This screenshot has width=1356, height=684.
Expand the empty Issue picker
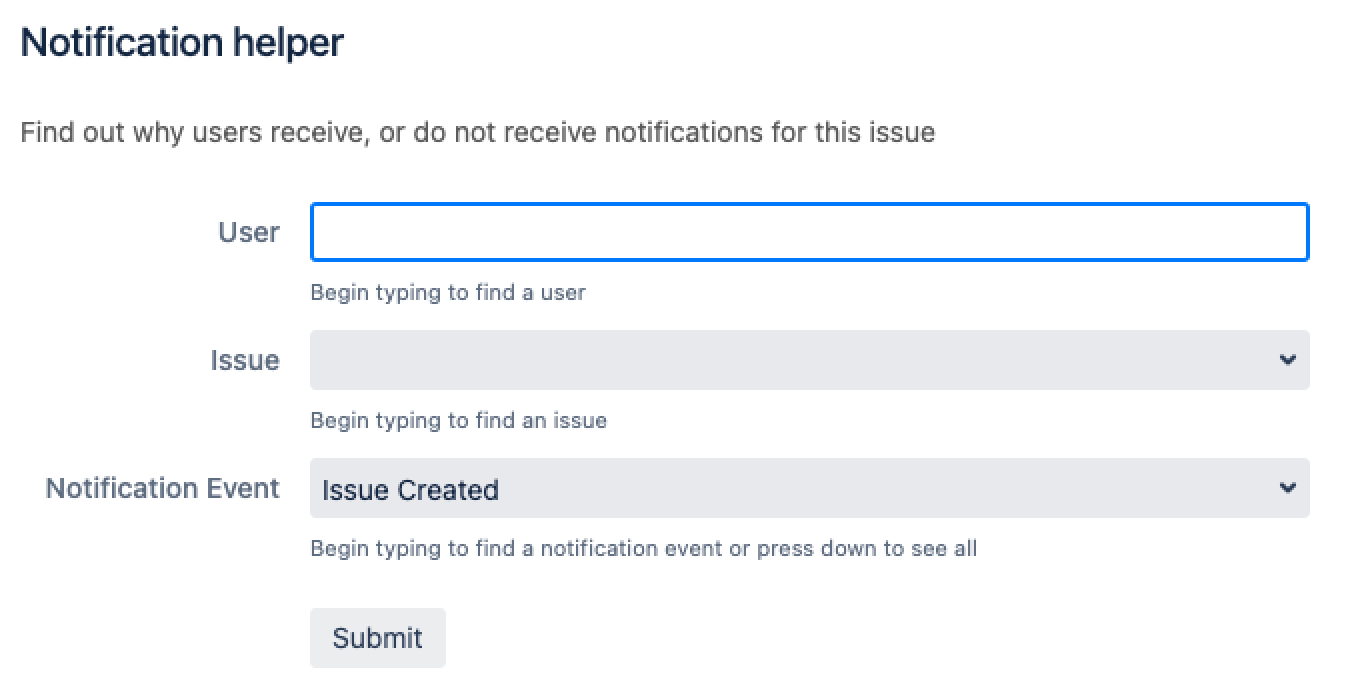(x=790, y=360)
